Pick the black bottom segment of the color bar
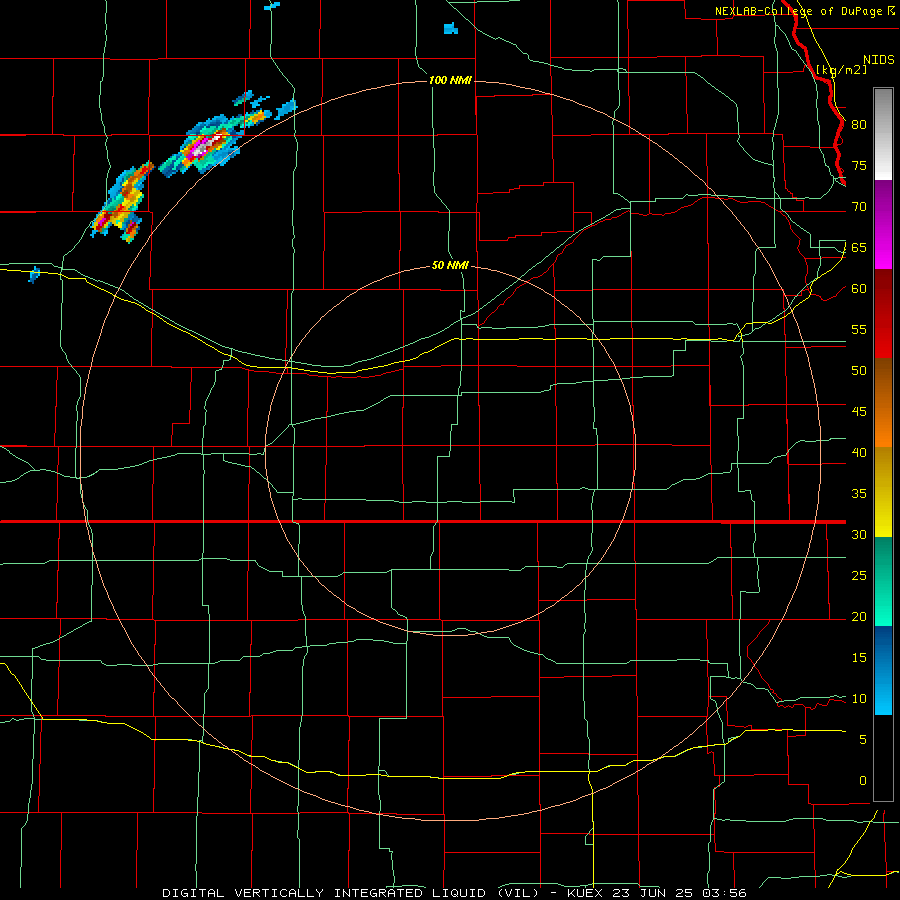900x900 pixels. pos(883,757)
